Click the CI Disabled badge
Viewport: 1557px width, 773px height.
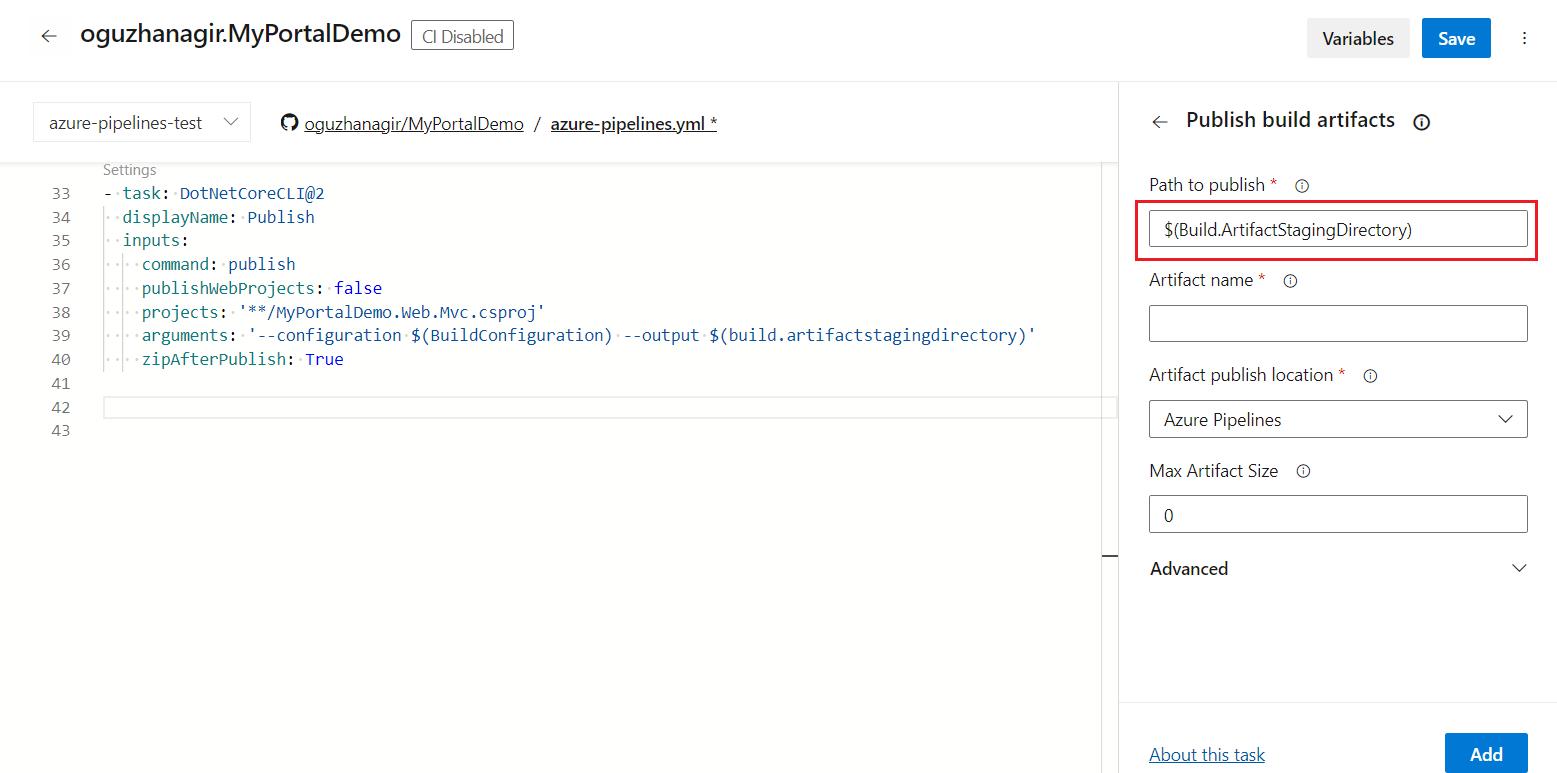462,36
